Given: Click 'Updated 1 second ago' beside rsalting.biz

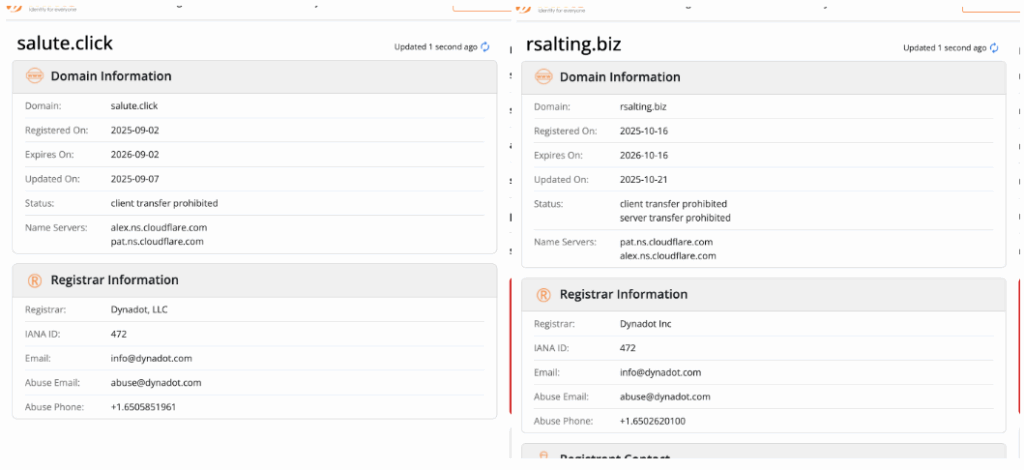Looking at the screenshot, I should pos(944,48).
